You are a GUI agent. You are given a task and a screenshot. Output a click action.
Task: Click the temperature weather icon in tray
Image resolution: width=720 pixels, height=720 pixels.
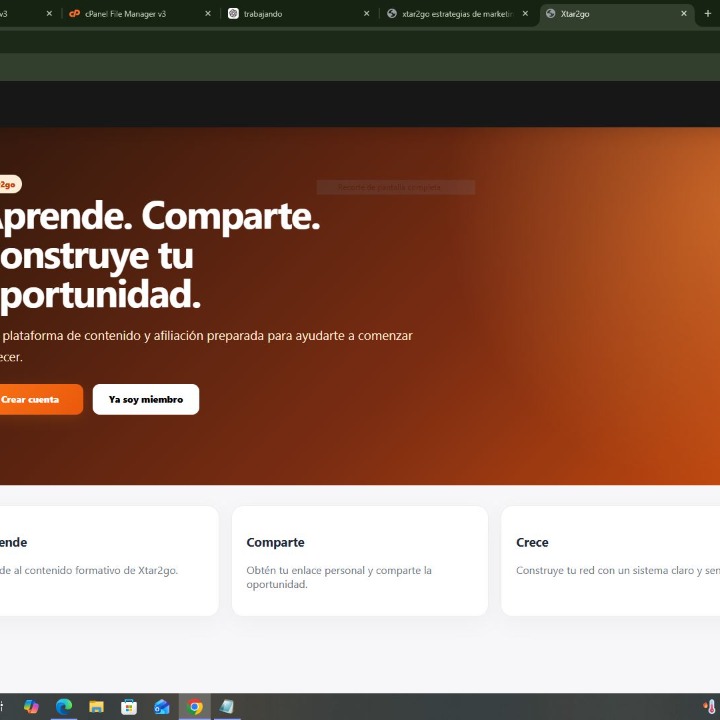click(x=710, y=706)
